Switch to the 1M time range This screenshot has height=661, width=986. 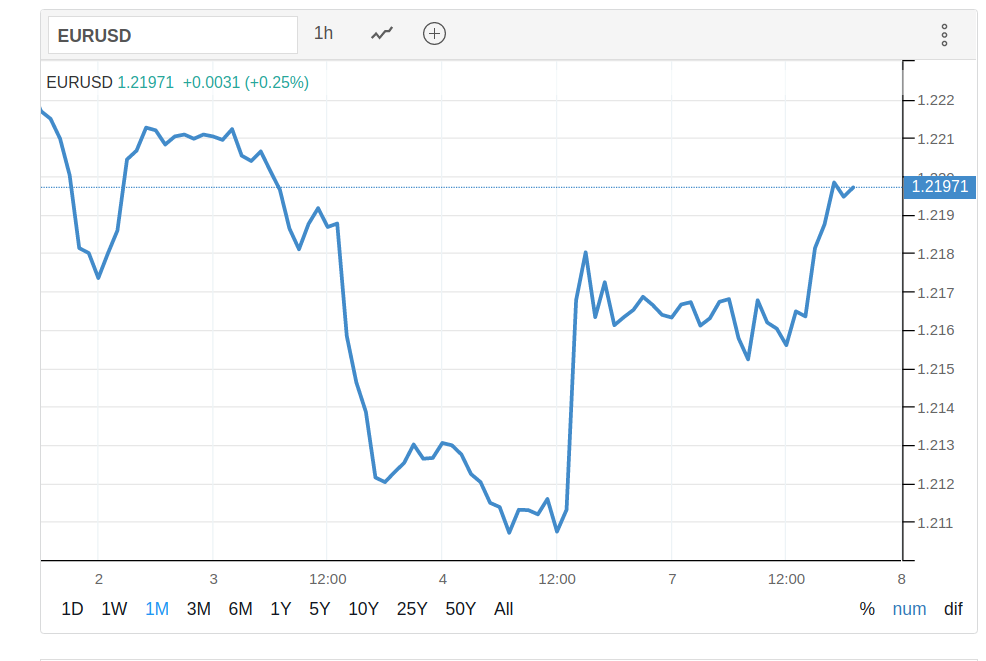click(x=157, y=609)
